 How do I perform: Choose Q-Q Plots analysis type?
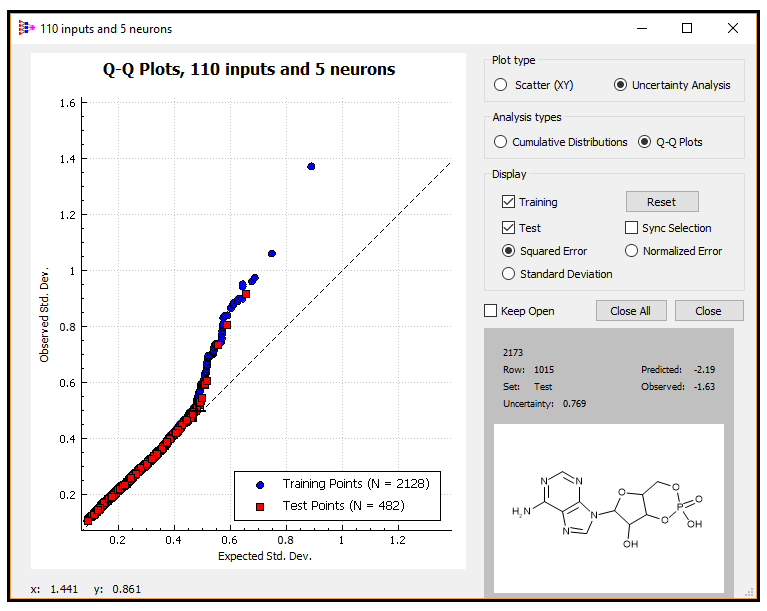pyautogui.click(x=670, y=142)
